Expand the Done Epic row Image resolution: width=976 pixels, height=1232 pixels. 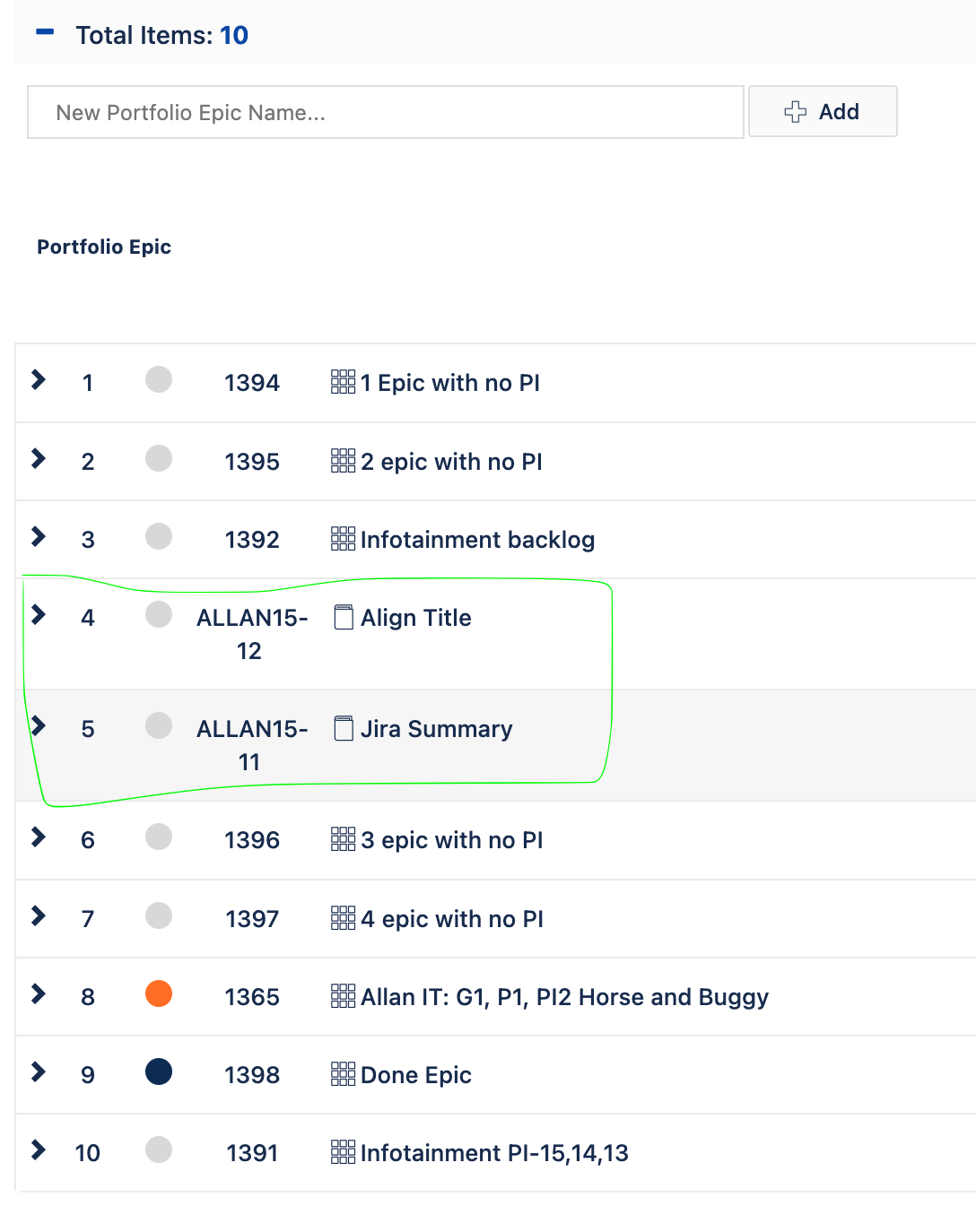tap(39, 1071)
